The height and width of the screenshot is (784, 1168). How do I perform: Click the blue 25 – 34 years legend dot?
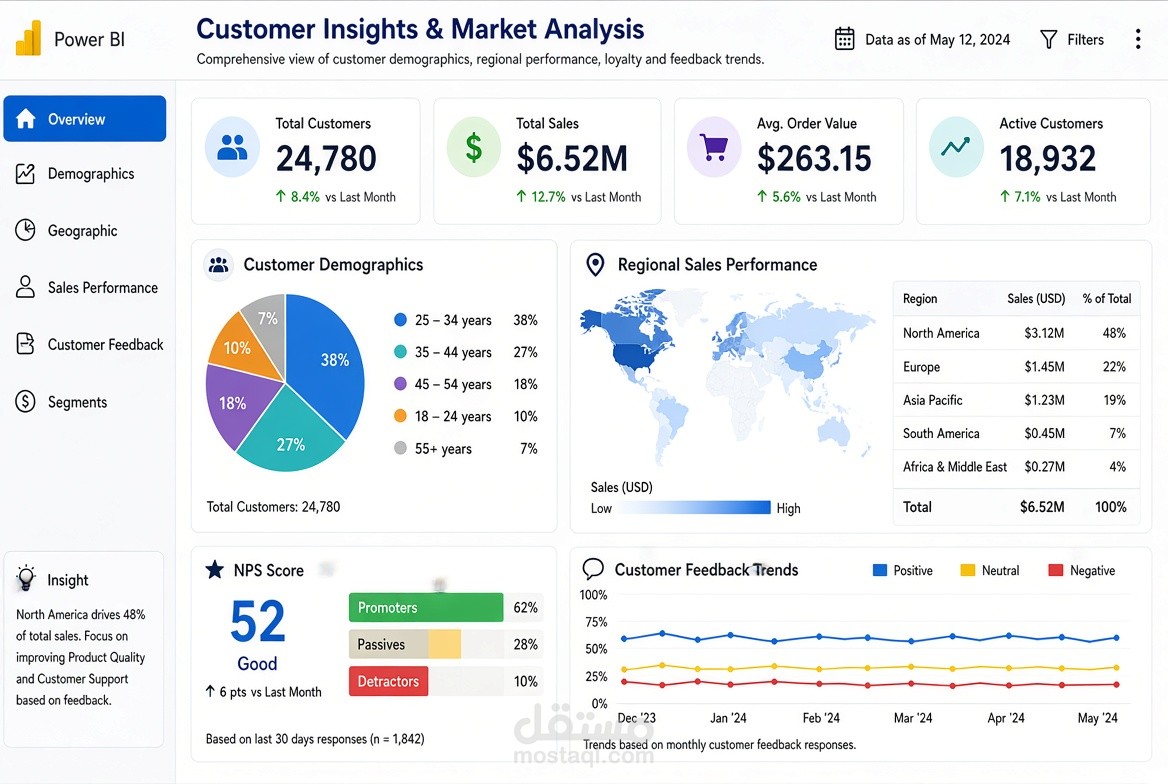400,320
